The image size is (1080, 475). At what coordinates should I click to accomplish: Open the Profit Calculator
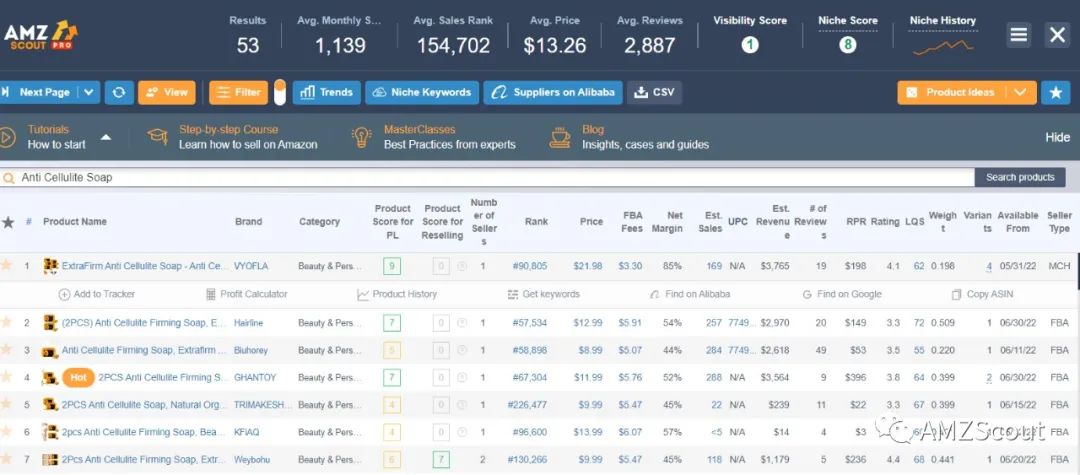[x=247, y=294]
